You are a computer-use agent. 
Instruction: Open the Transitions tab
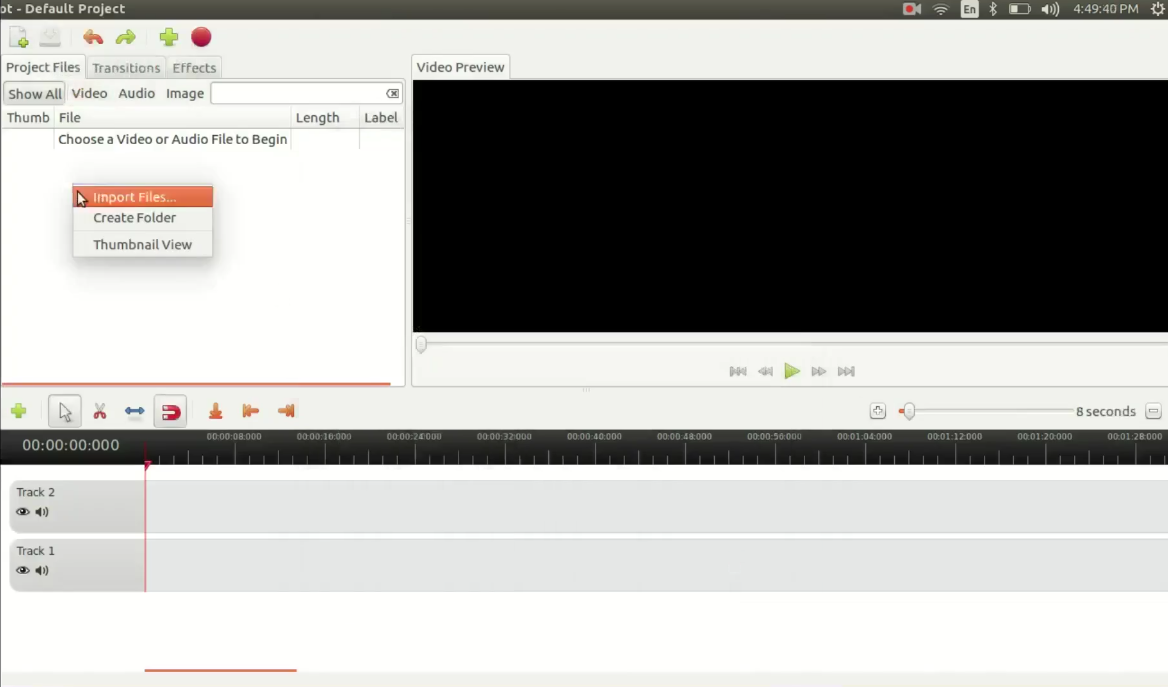click(126, 68)
